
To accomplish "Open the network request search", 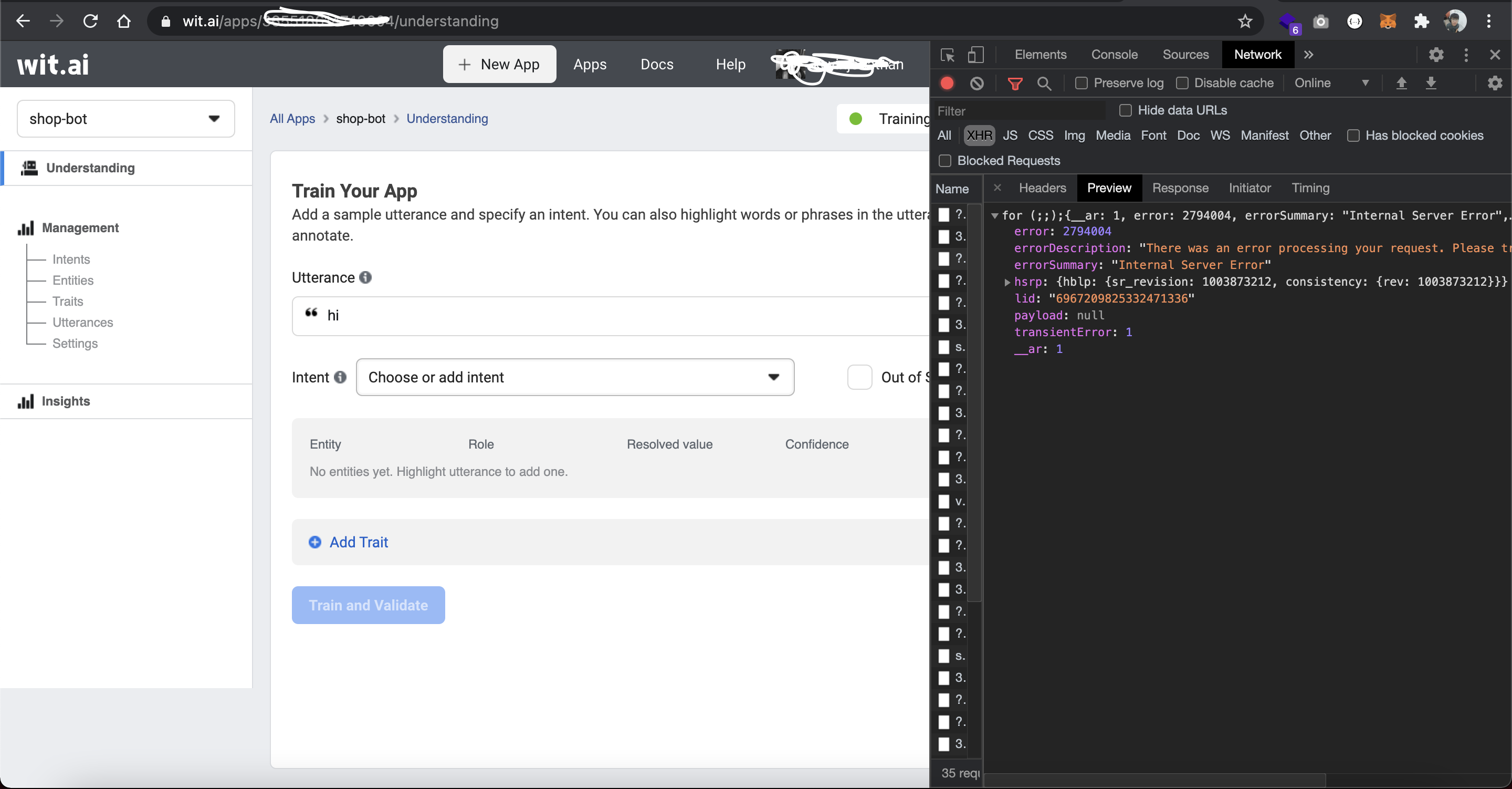I will pos(1044,83).
